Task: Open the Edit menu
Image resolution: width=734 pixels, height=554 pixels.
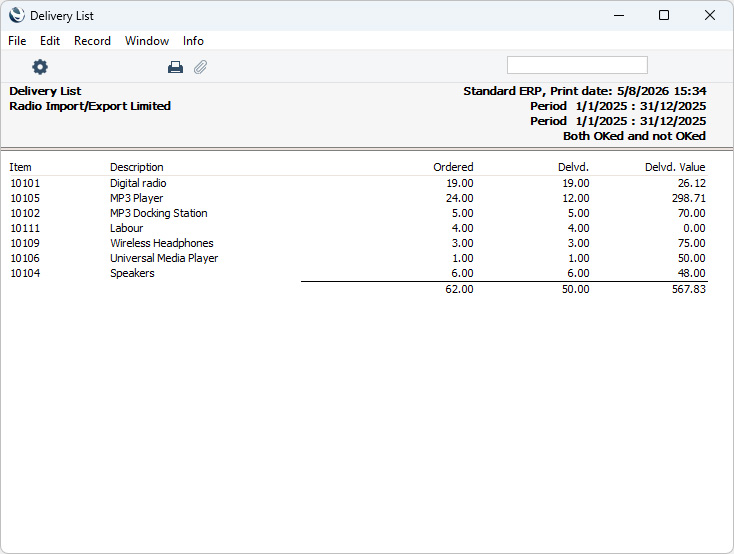Action: tap(50, 41)
